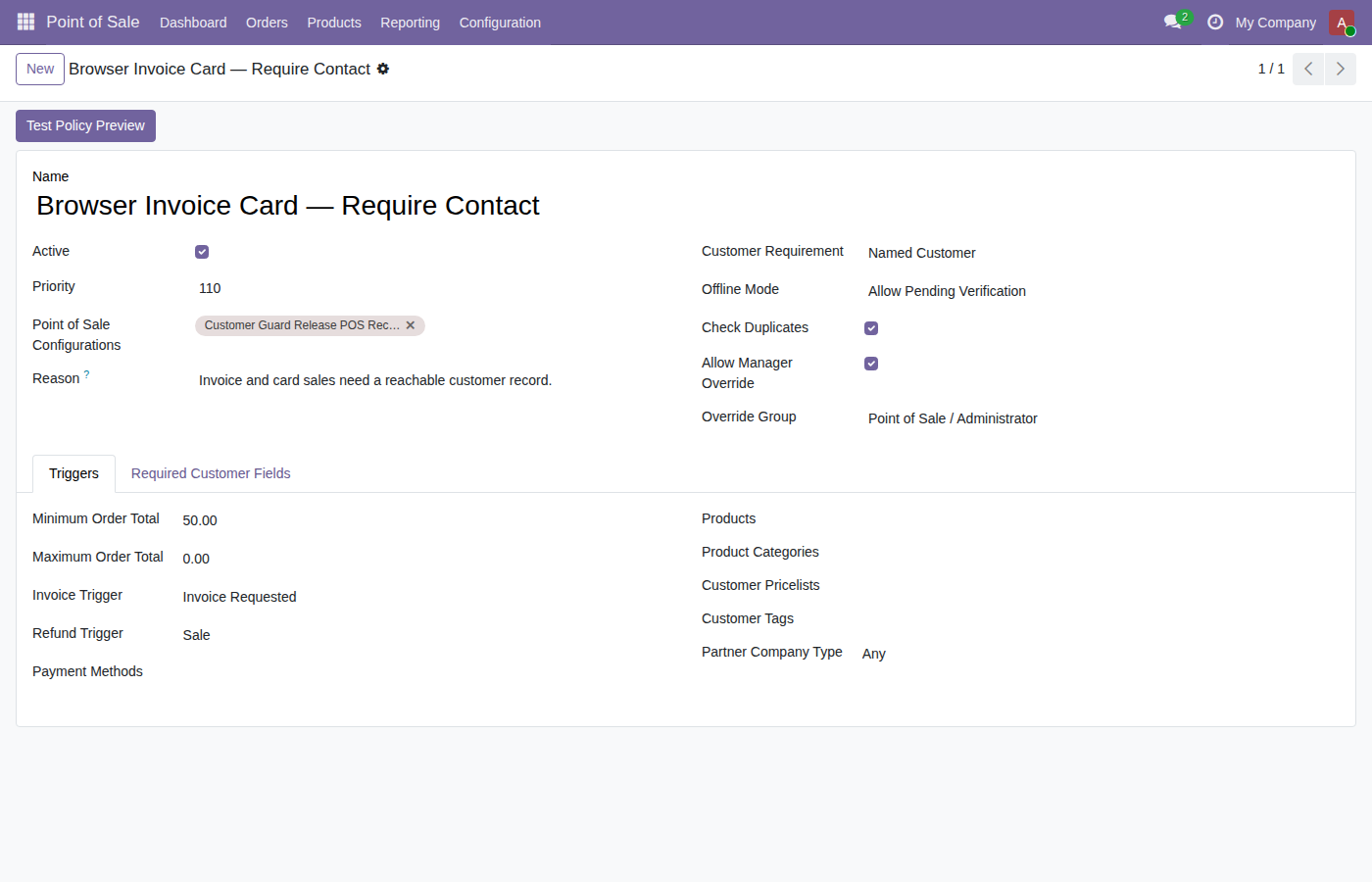
Task: Change the Refund Trigger selection
Action: click(426, 635)
